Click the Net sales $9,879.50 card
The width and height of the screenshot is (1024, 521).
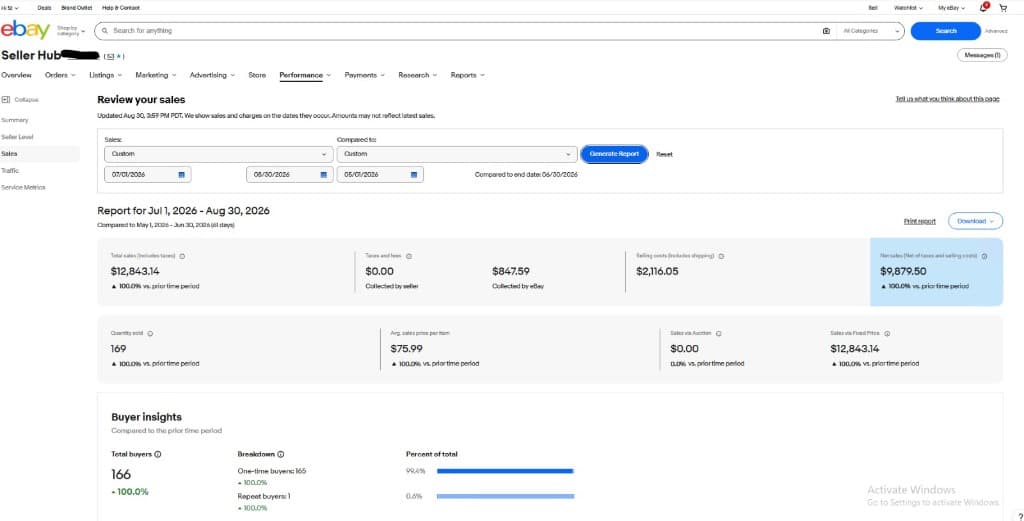click(936, 272)
